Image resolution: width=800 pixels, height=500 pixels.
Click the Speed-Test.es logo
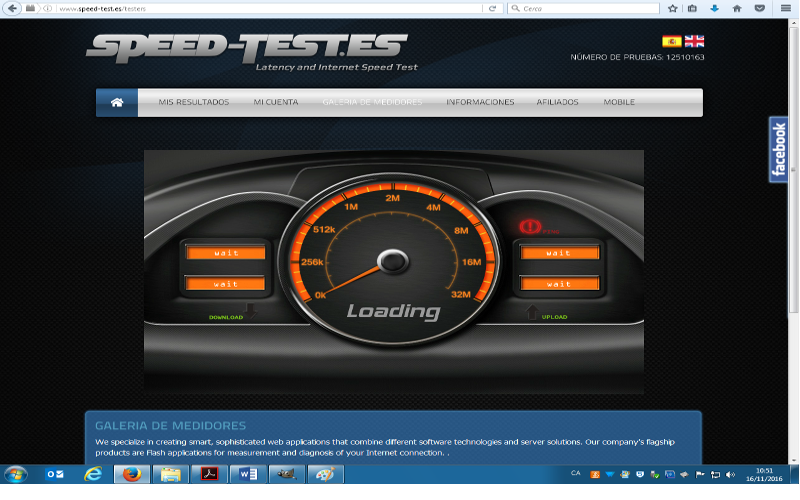pyautogui.click(x=247, y=48)
